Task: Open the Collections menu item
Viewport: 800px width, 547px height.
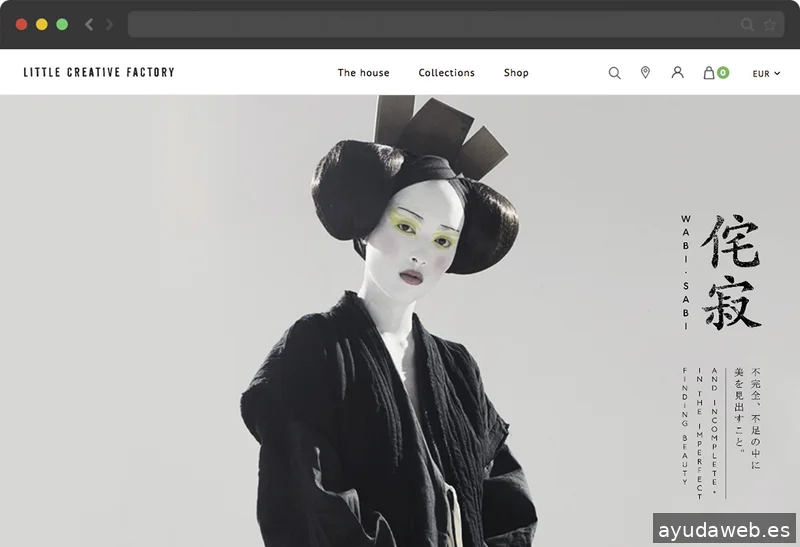Action: (x=446, y=72)
